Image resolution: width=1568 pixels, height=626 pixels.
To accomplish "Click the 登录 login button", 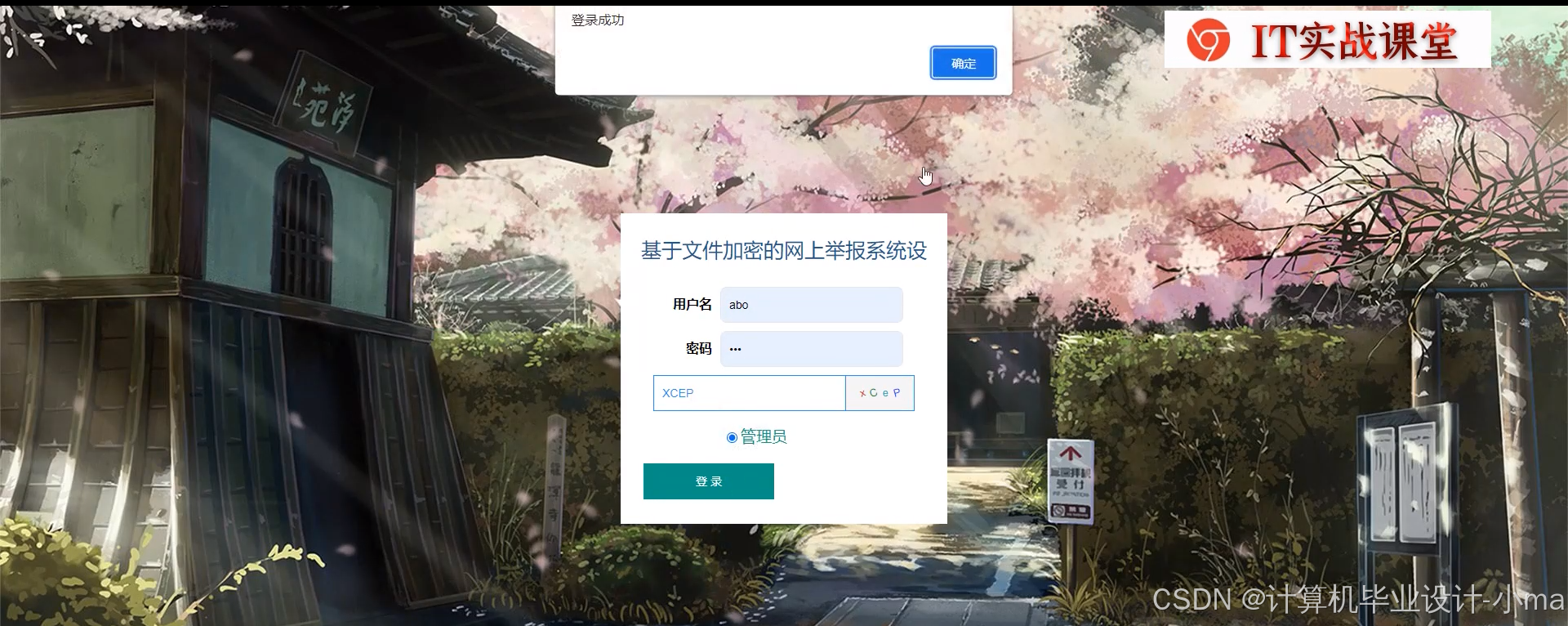I will (708, 481).
